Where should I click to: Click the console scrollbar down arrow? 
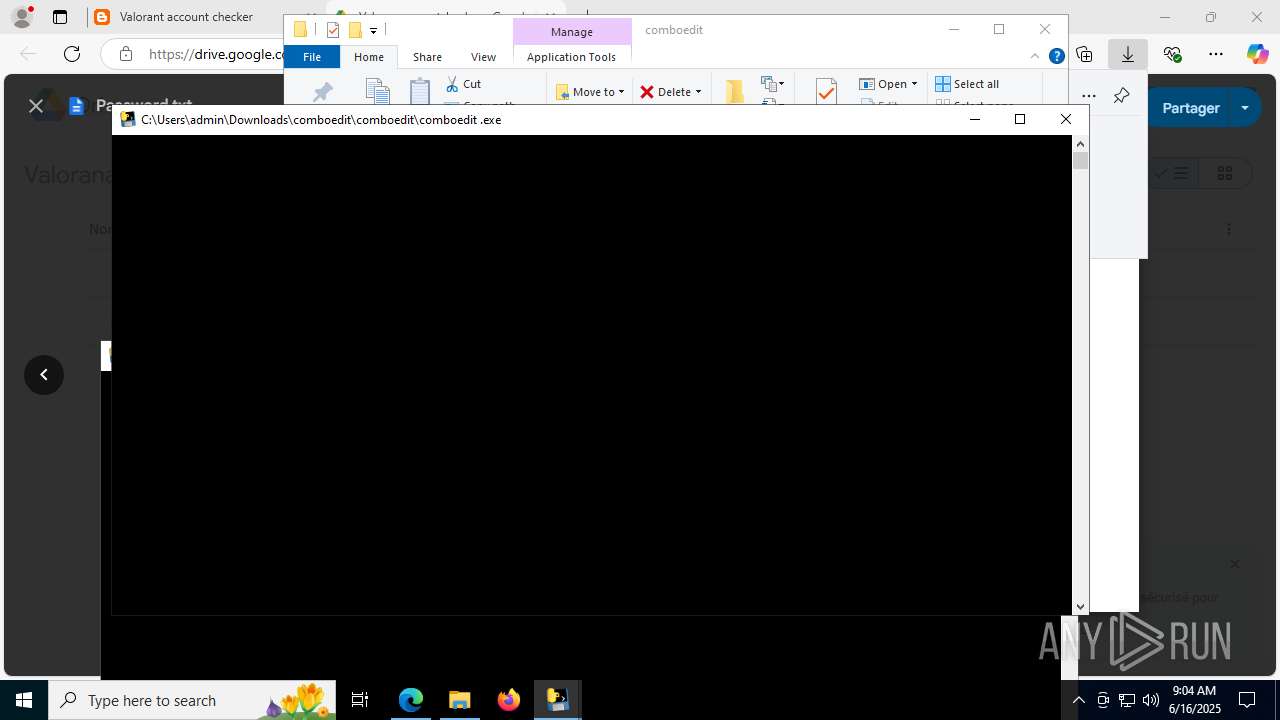click(x=1080, y=607)
